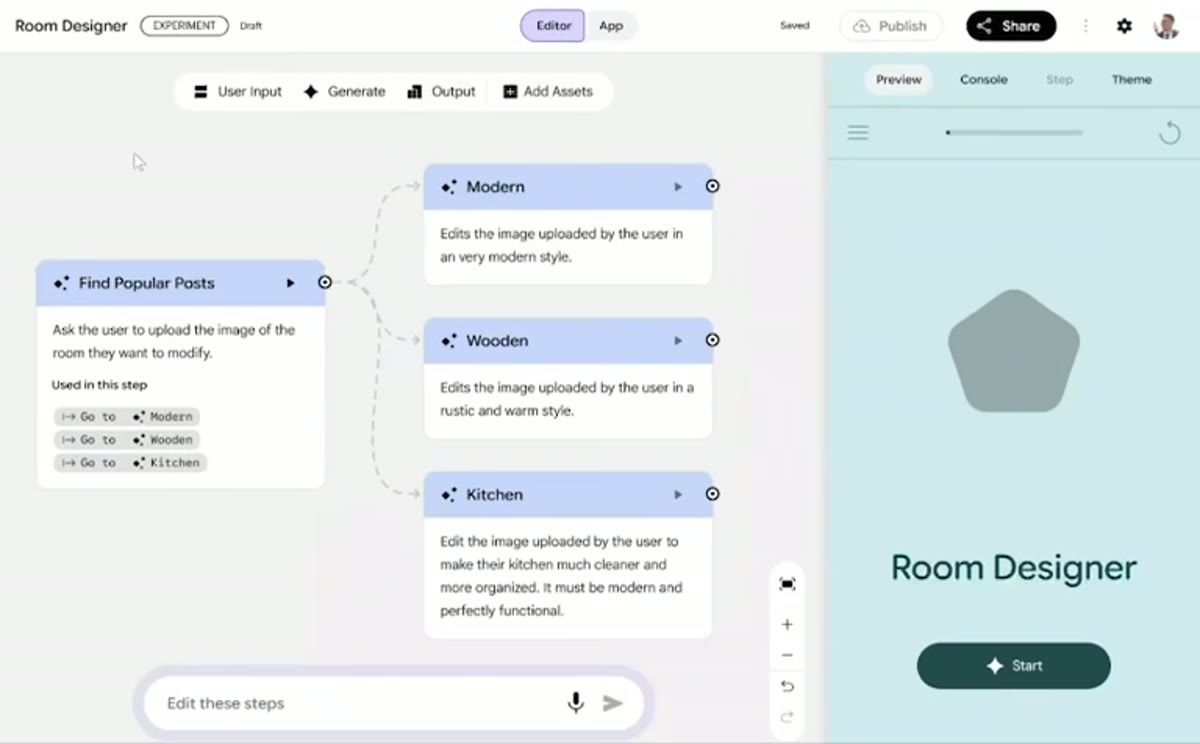Open the Preview tab

(x=898, y=79)
